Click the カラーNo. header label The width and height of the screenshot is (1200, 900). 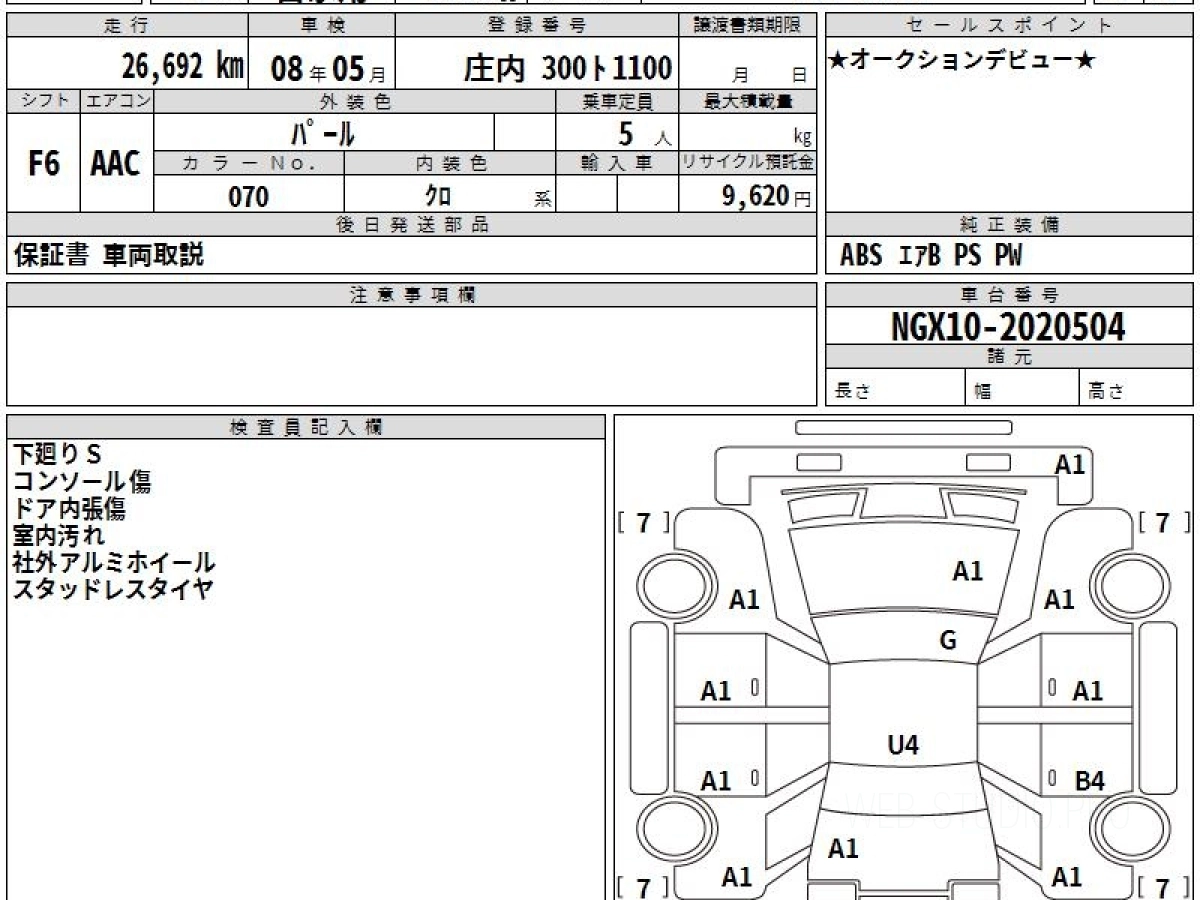pos(249,163)
